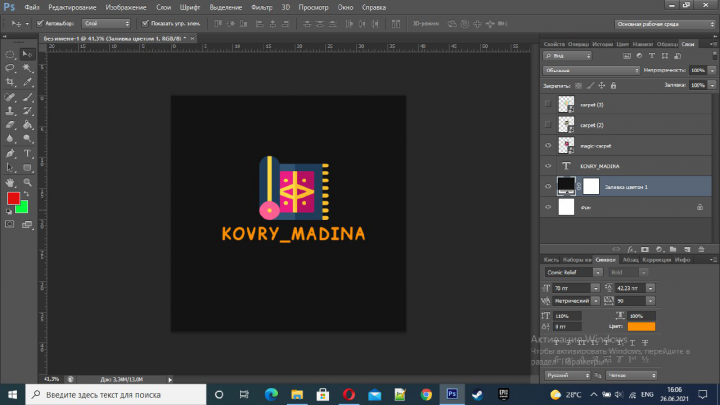This screenshot has height=405, width=720.
Task: Select the magic-carpet layer name
Action: click(596, 146)
